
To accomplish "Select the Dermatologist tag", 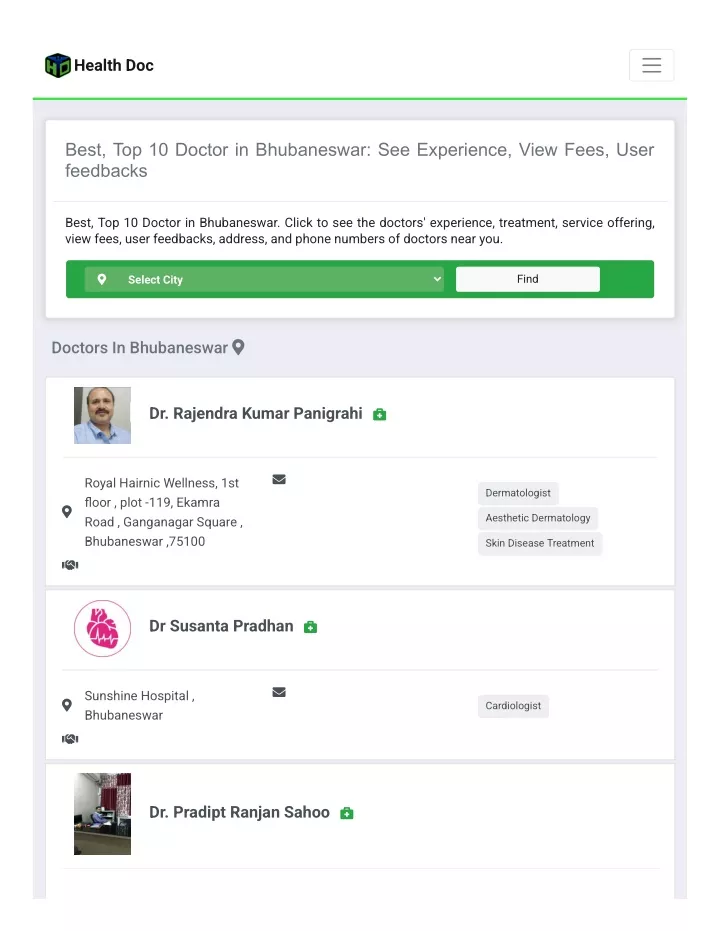I will [x=518, y=493].
